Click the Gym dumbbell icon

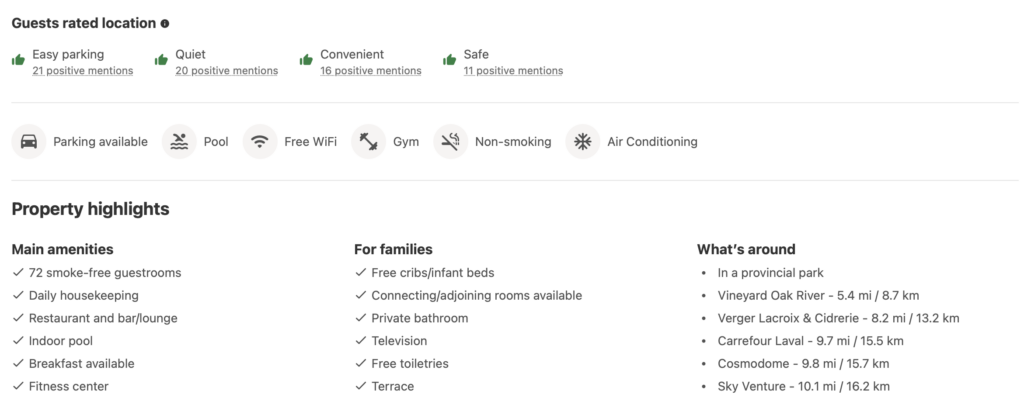(x=368, y=142)
